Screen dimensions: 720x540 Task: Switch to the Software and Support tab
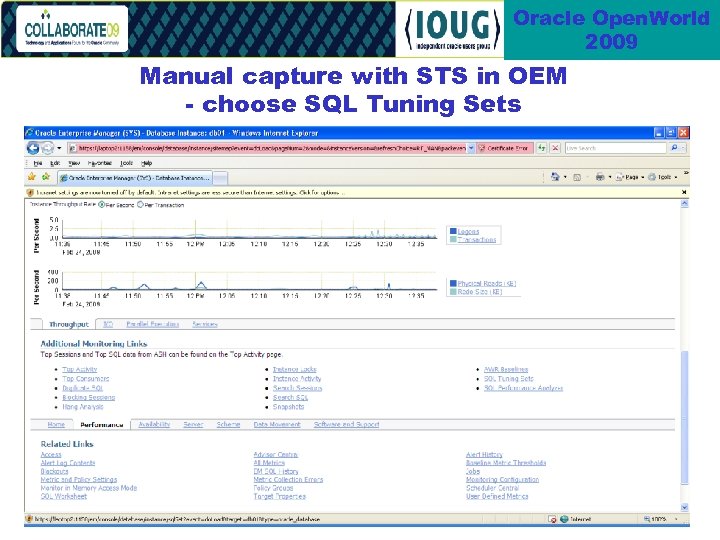click(x=347, y=424)
